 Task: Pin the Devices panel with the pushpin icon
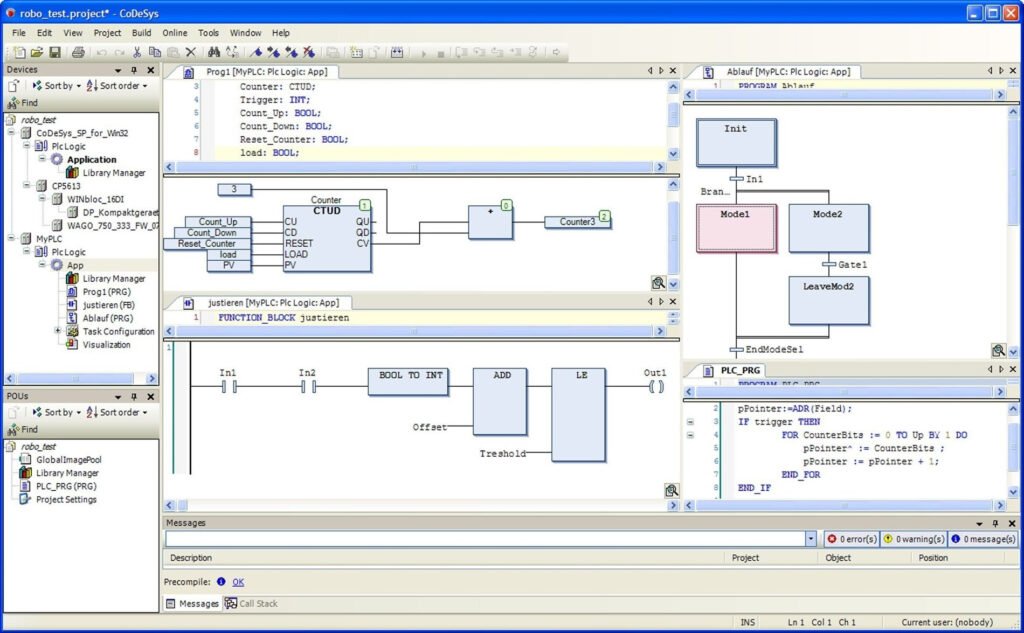tap(134, 70)
